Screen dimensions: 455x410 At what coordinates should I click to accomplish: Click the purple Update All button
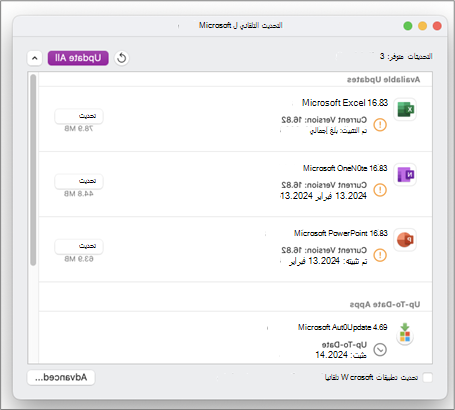click(78, 58)
